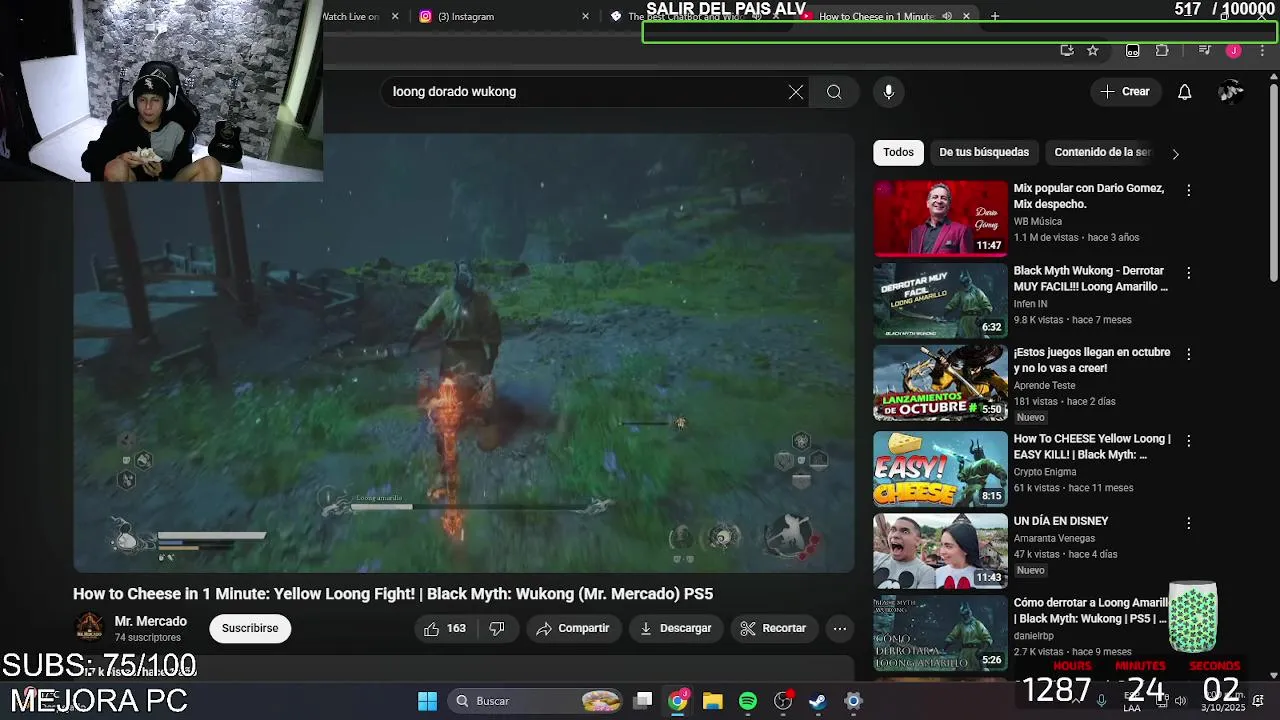Viewport: 1280px width, 720px height.
Task: Click Mr. Mercado channel avatar
Action: click(x=89, y=627)
